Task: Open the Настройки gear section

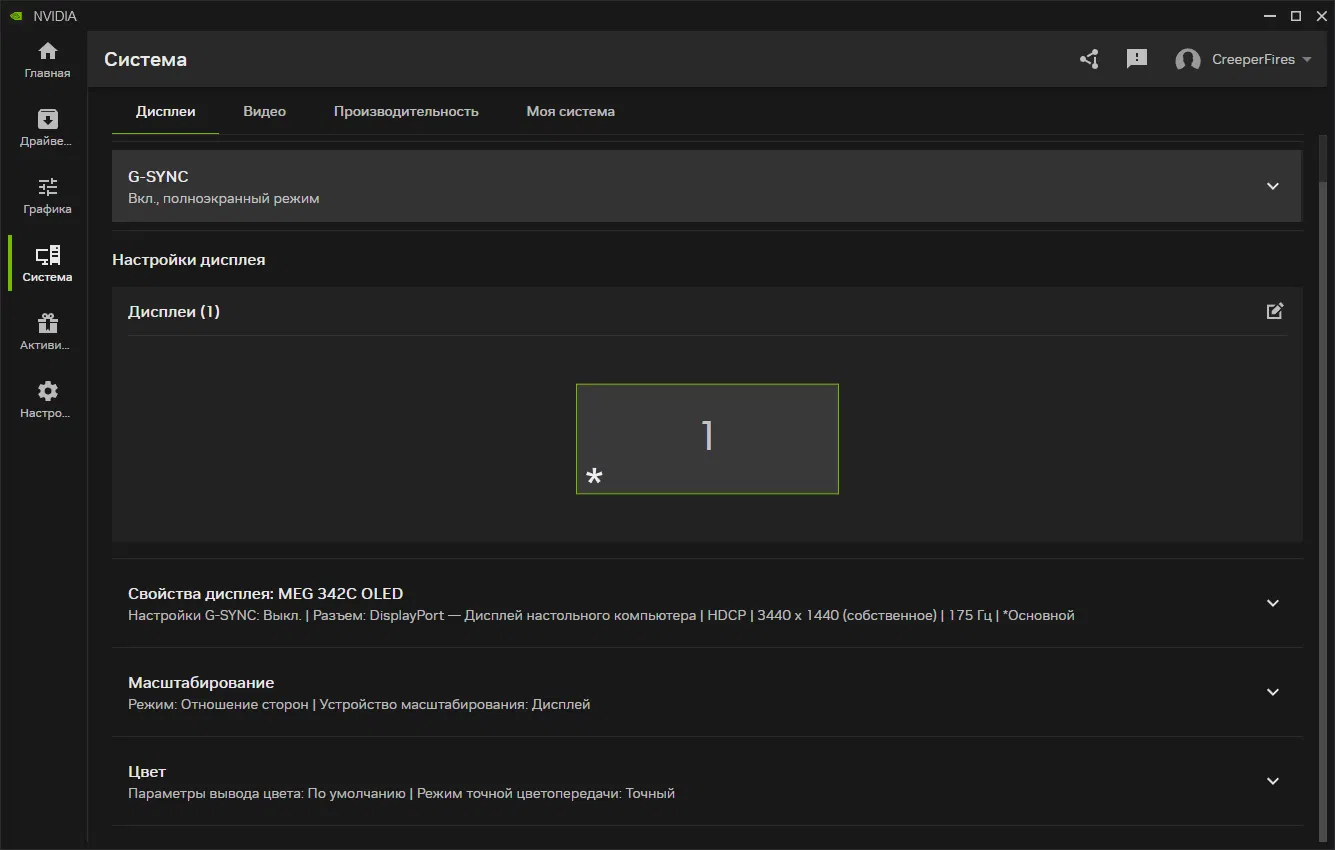Action: [47, 400]
